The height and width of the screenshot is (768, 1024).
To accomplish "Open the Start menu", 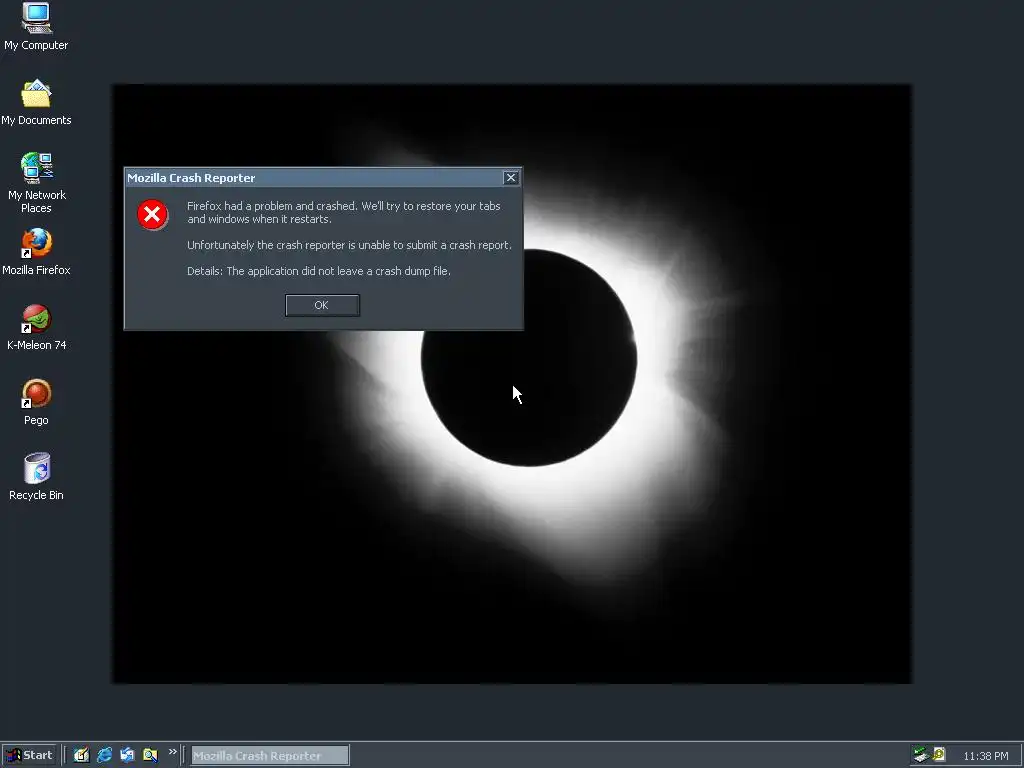I will click(x=29, y=756).
